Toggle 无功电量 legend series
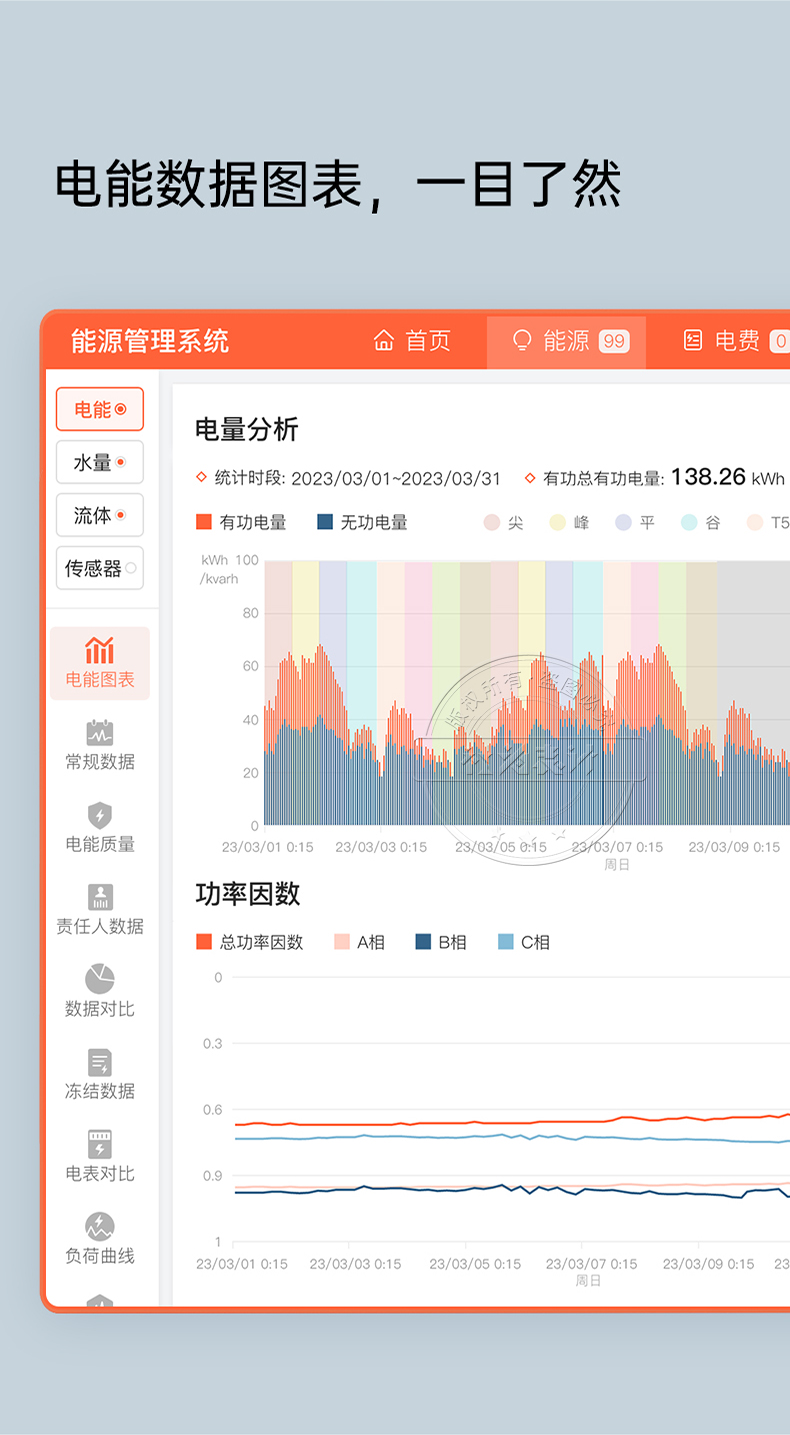Image resolution: width=790 pixels, height=1435 pixels. [x=362, y=522]
